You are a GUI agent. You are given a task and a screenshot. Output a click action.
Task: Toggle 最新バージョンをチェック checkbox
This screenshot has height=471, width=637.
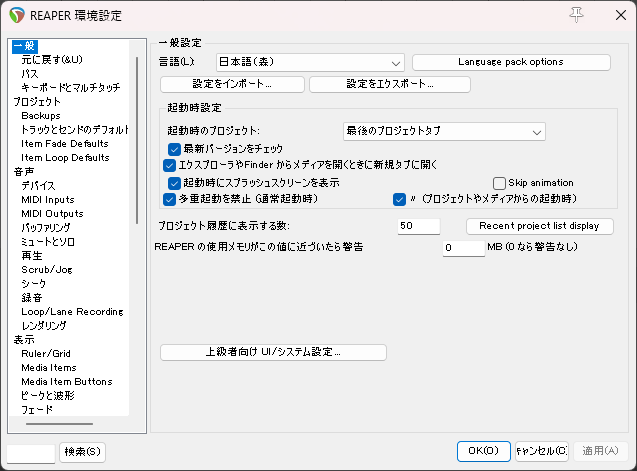coord(174,149)
